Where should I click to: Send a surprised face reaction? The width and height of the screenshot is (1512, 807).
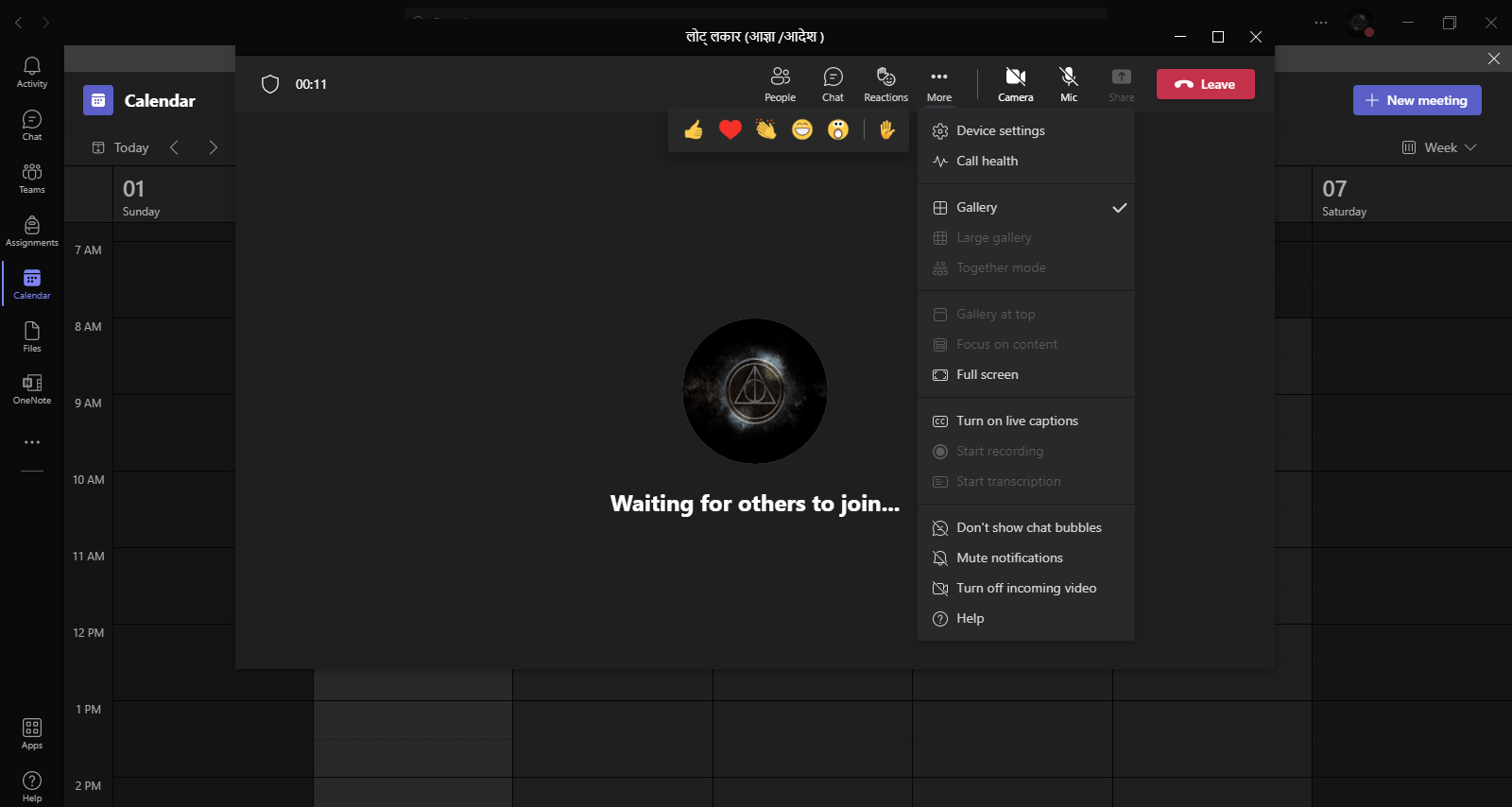[x=838, y=129]
